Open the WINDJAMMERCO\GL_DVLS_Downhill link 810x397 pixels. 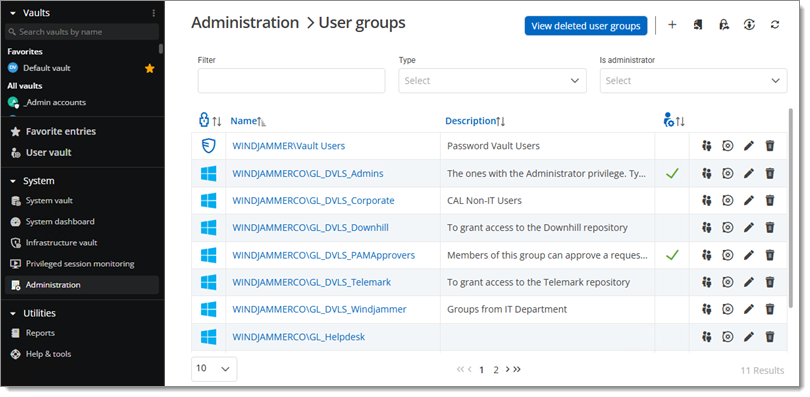(310, 228)
